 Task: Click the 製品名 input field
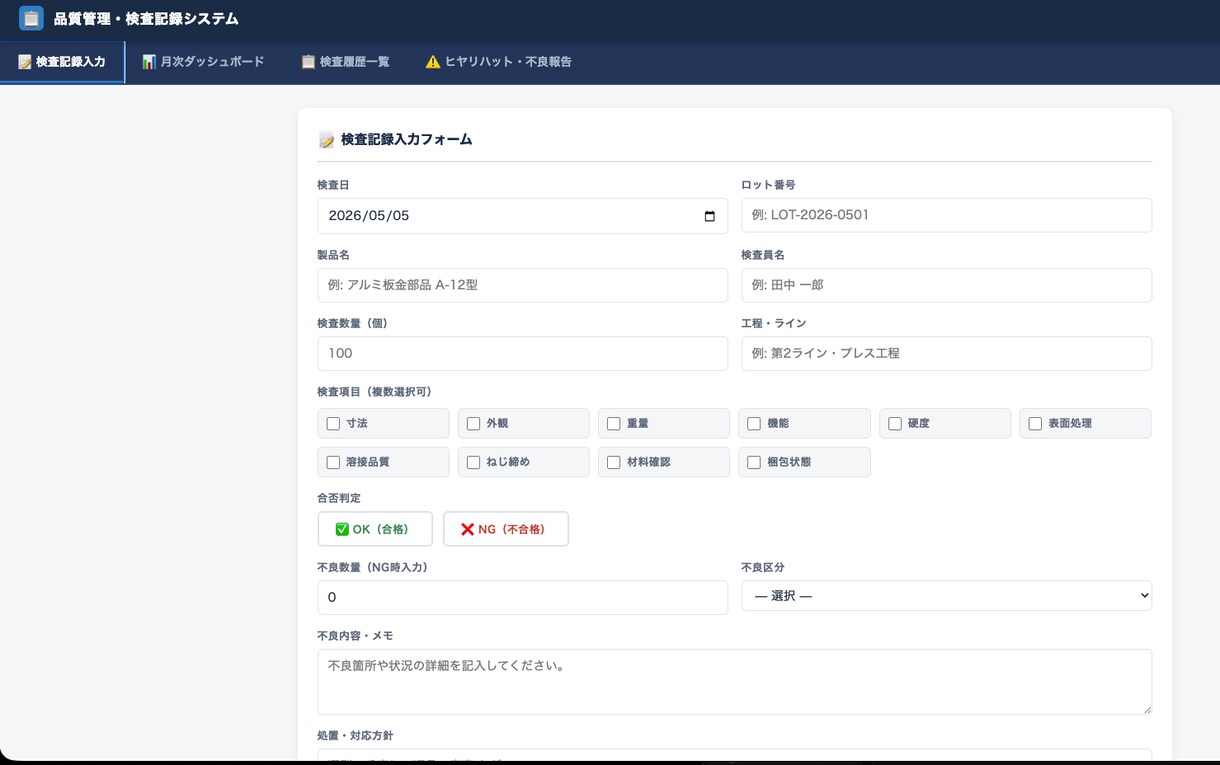pos(522,285)
